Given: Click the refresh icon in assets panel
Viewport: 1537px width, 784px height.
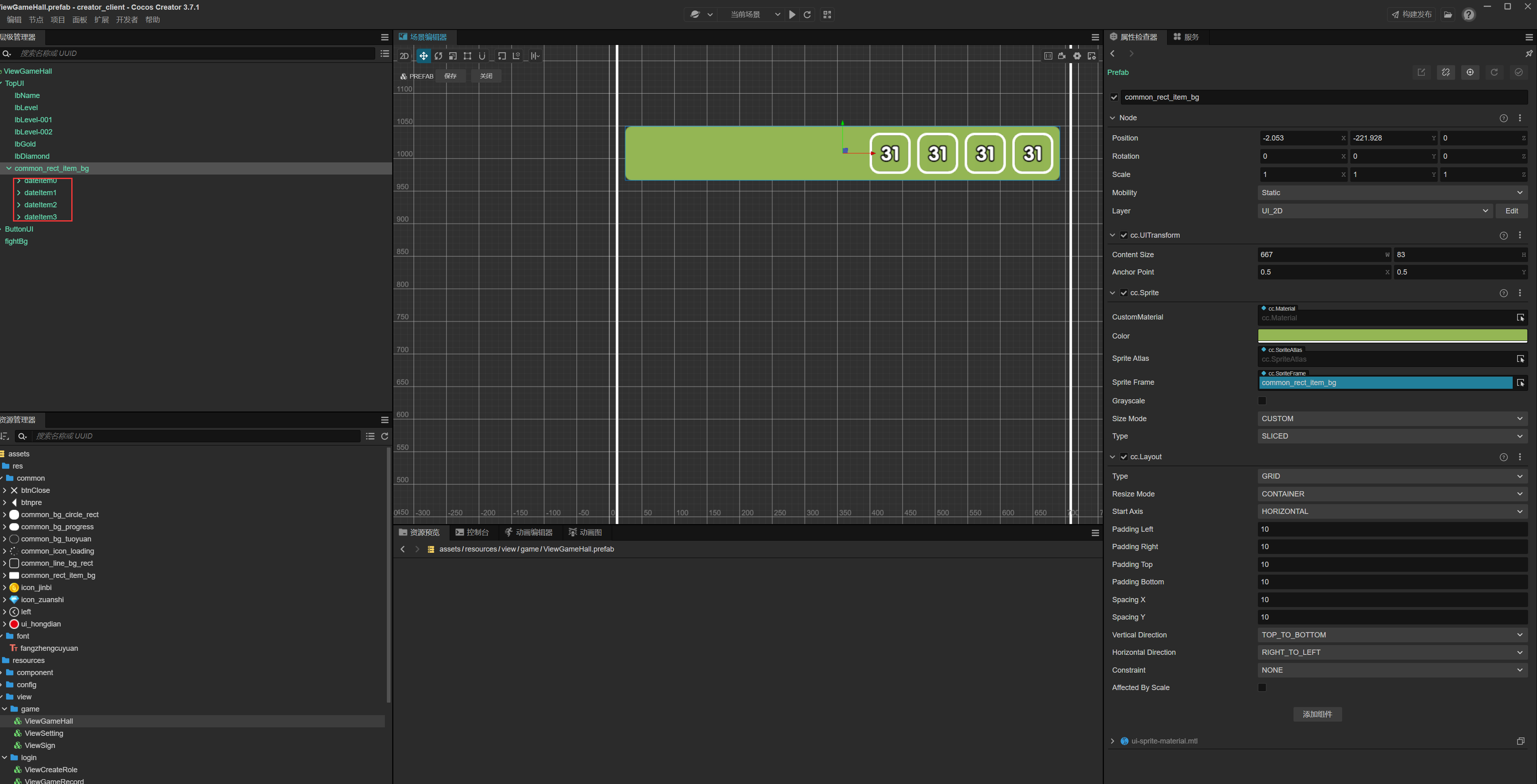Looking at the screenshot, I should pos(385,436).
